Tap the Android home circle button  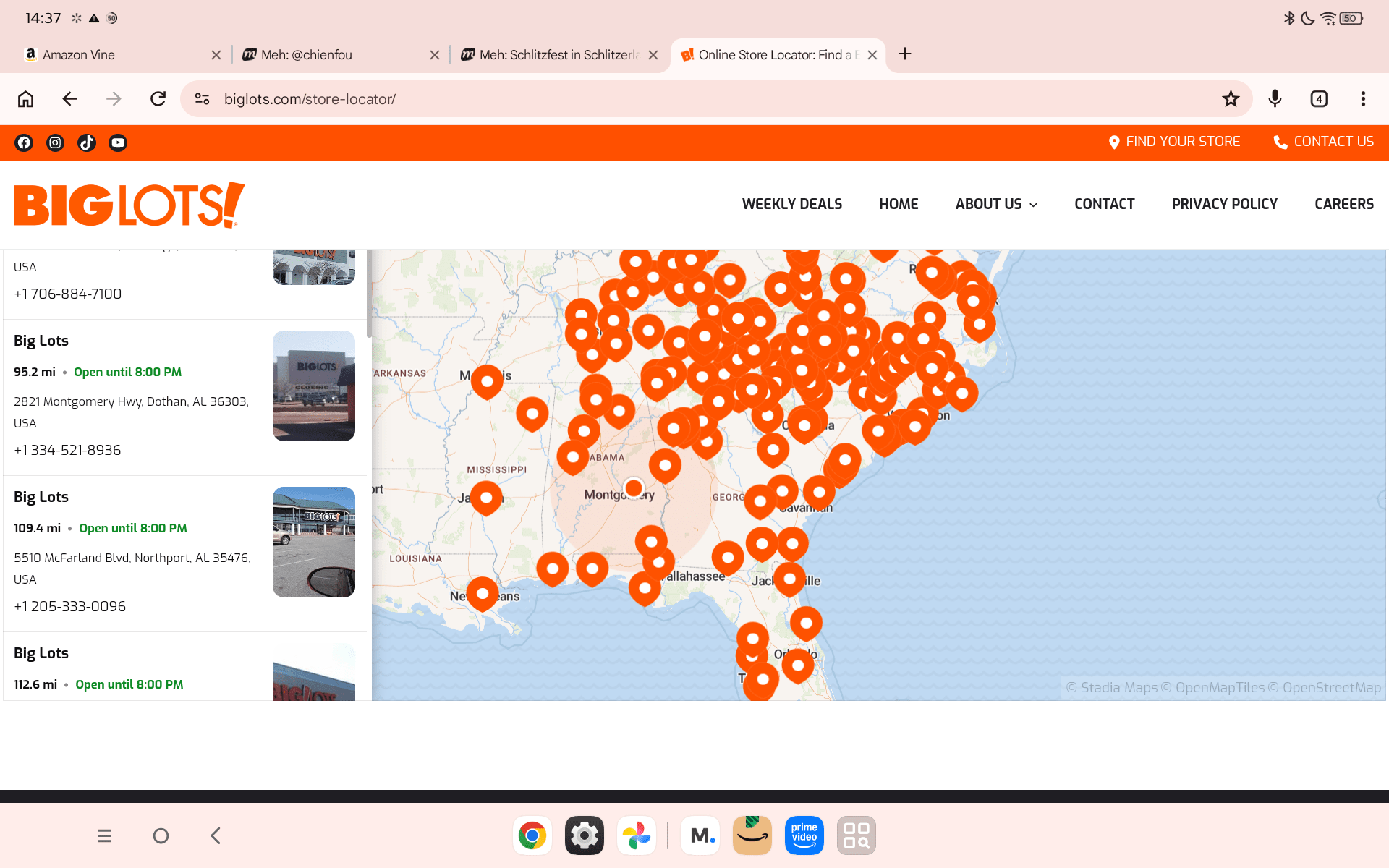coord(161,836)
